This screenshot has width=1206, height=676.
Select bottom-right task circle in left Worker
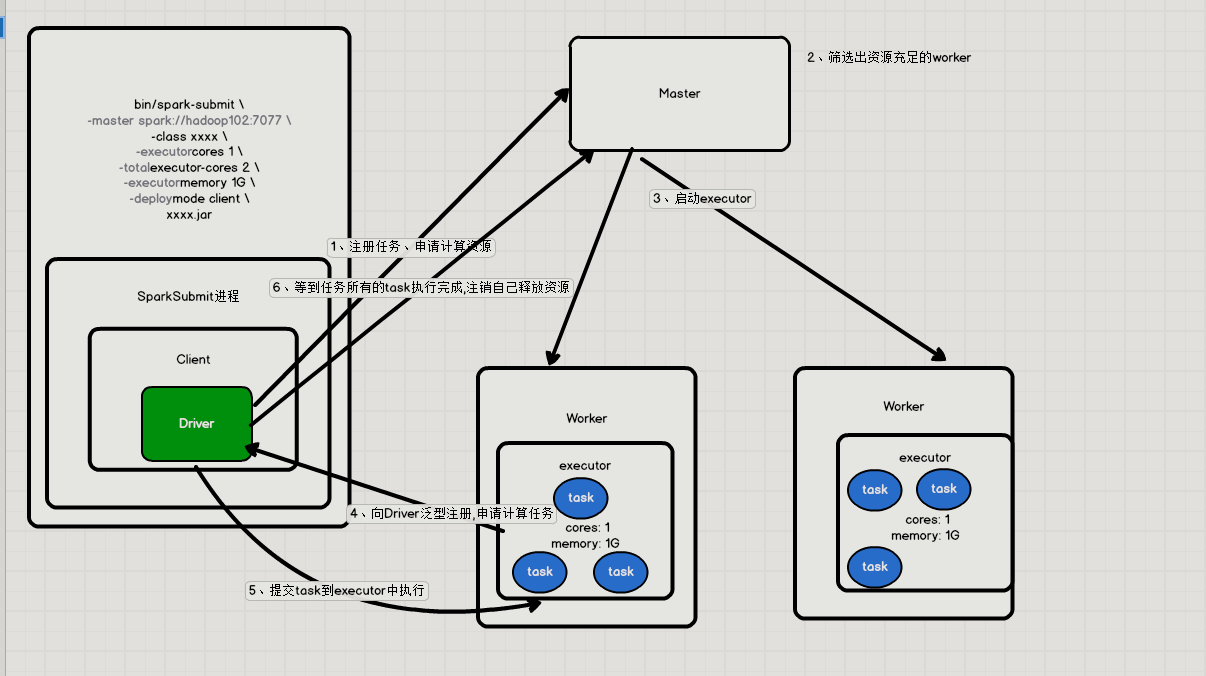(621, 572)
